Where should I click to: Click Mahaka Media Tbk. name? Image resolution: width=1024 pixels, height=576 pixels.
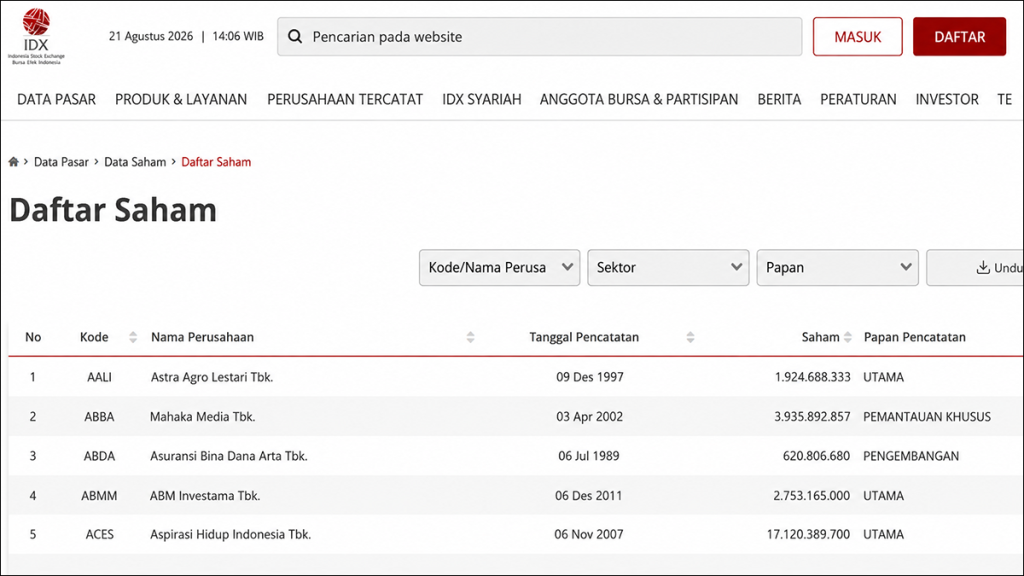pos(202,417)
